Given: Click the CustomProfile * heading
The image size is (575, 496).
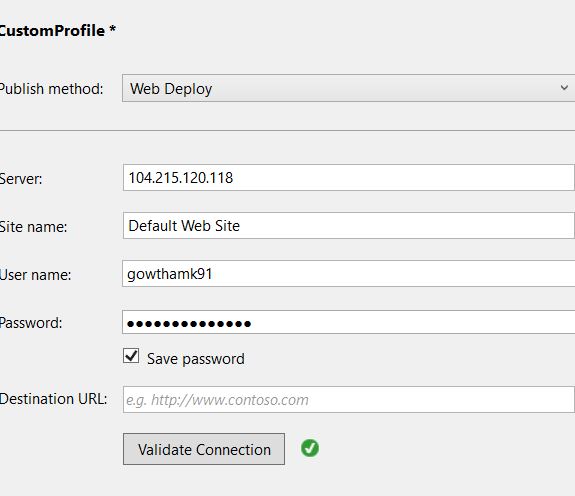Looking at the screenshot, I should 58,30.
